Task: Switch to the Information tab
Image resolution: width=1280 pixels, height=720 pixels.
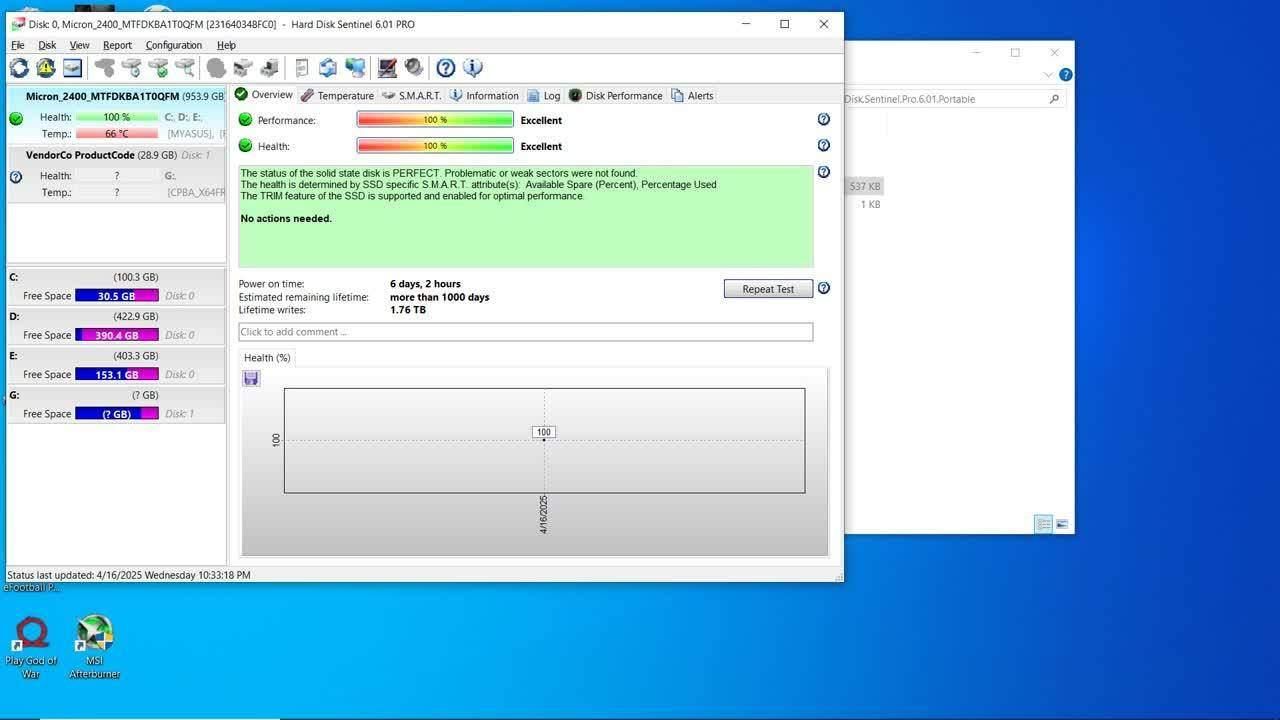Action: click(484, 95)
